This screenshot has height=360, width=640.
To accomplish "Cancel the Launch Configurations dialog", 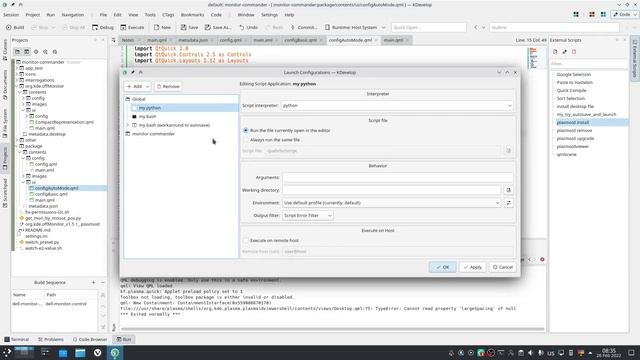I will 502,267.
